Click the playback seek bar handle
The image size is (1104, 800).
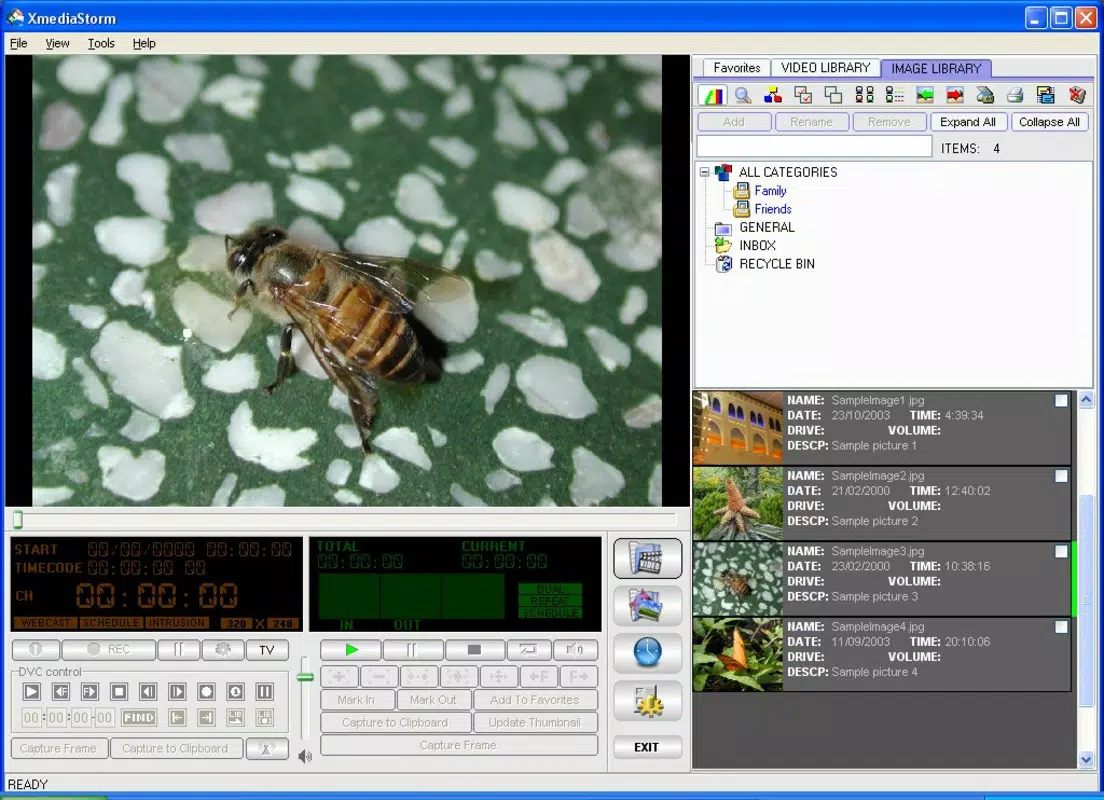18,520
